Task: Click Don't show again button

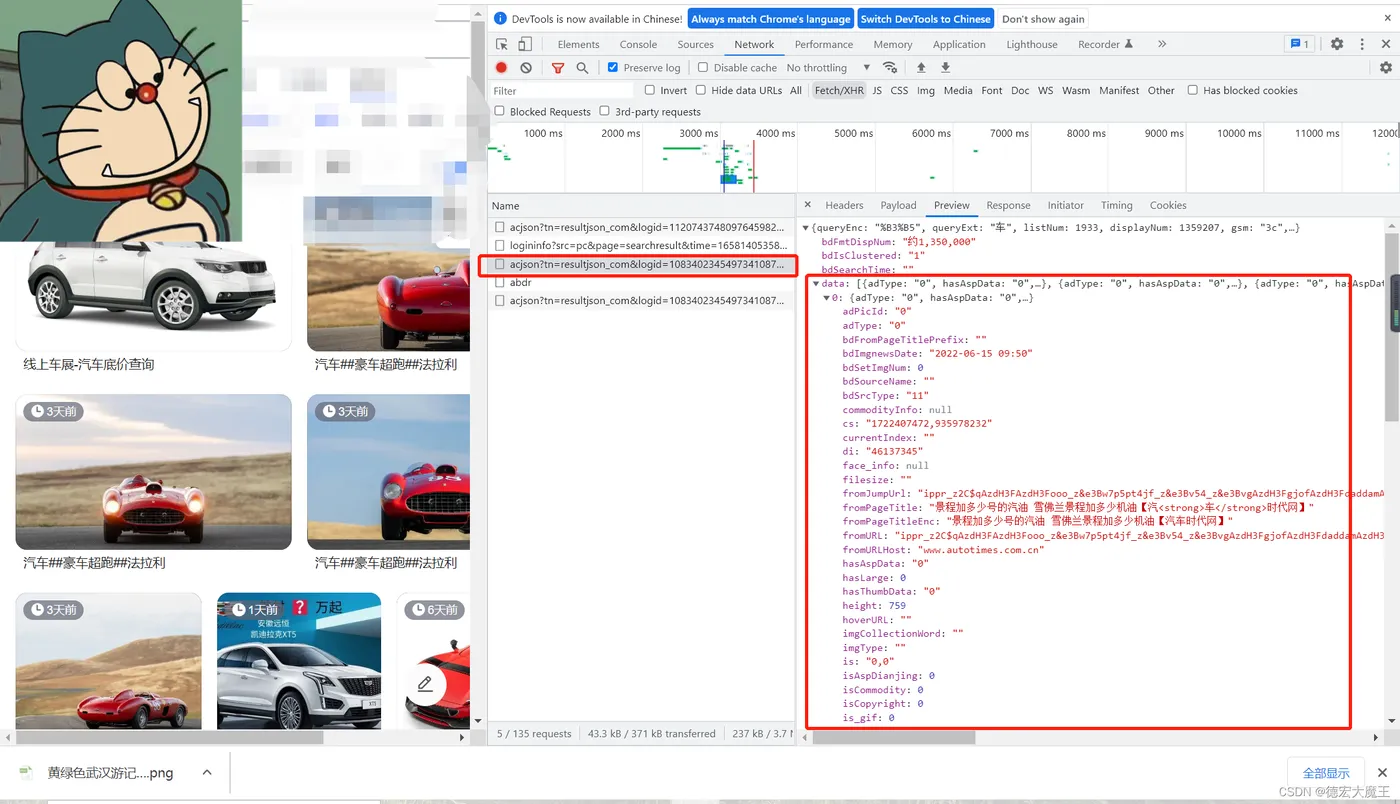Action: point(1043,19)
